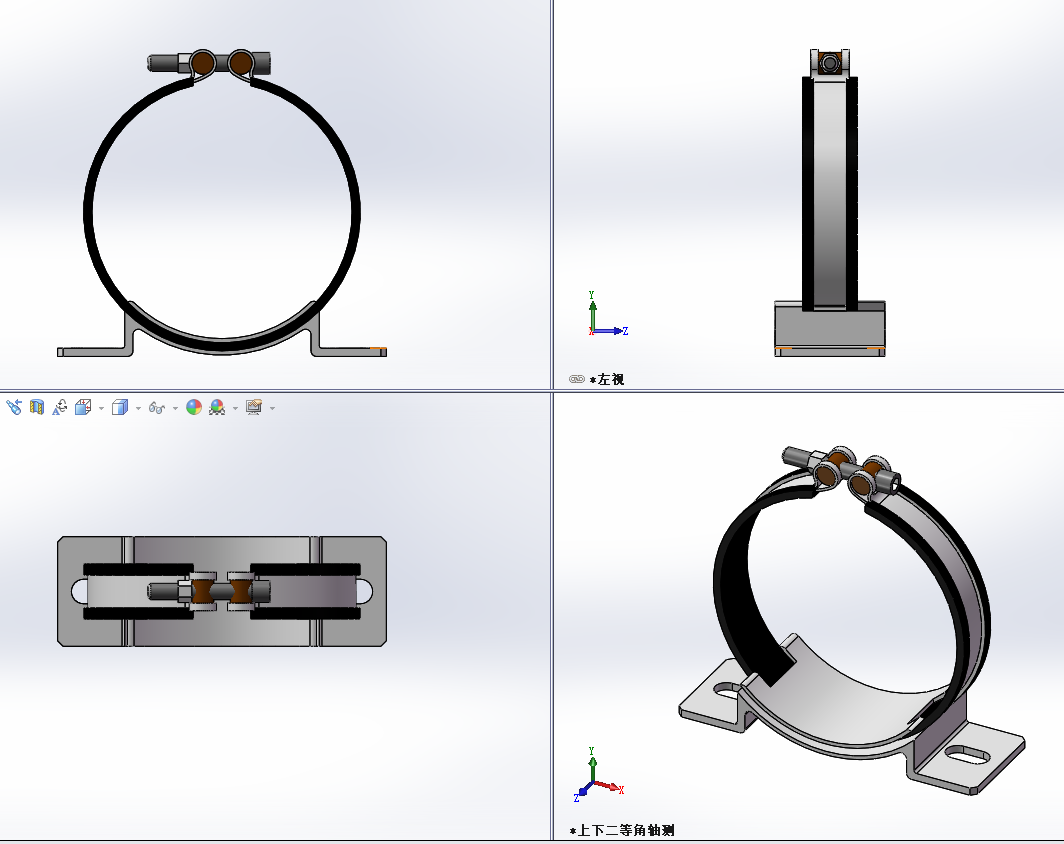1064x844 pixels.
Task: Expand the Hide/Show Items dropdown arrow
Action: click(175, 408)
